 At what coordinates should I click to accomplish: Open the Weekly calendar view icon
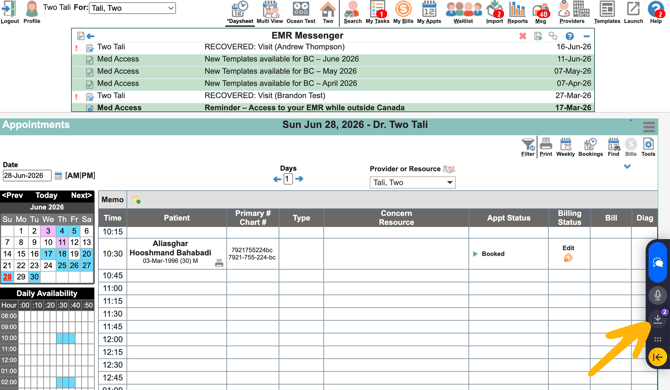click(565, 147)
